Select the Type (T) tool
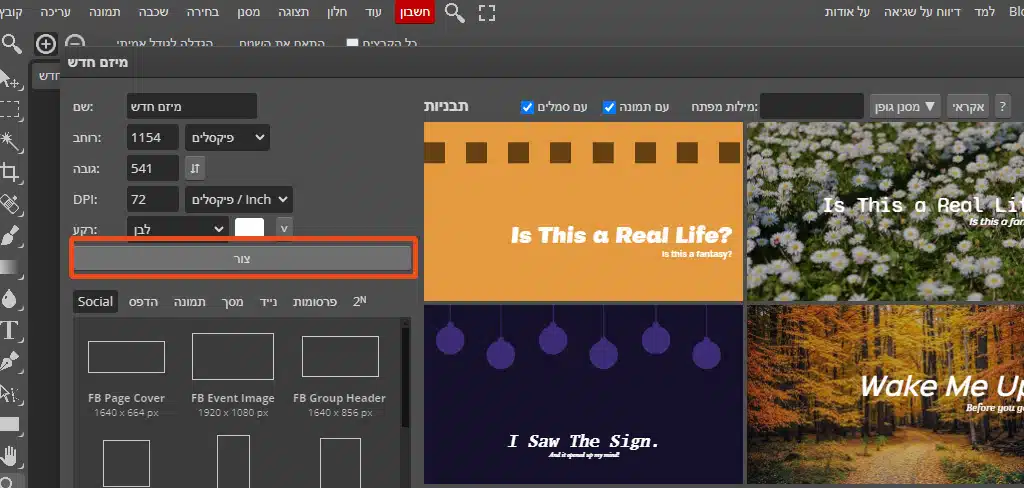Viewport: 1024px width, 488px height. [x=11, y=331]
